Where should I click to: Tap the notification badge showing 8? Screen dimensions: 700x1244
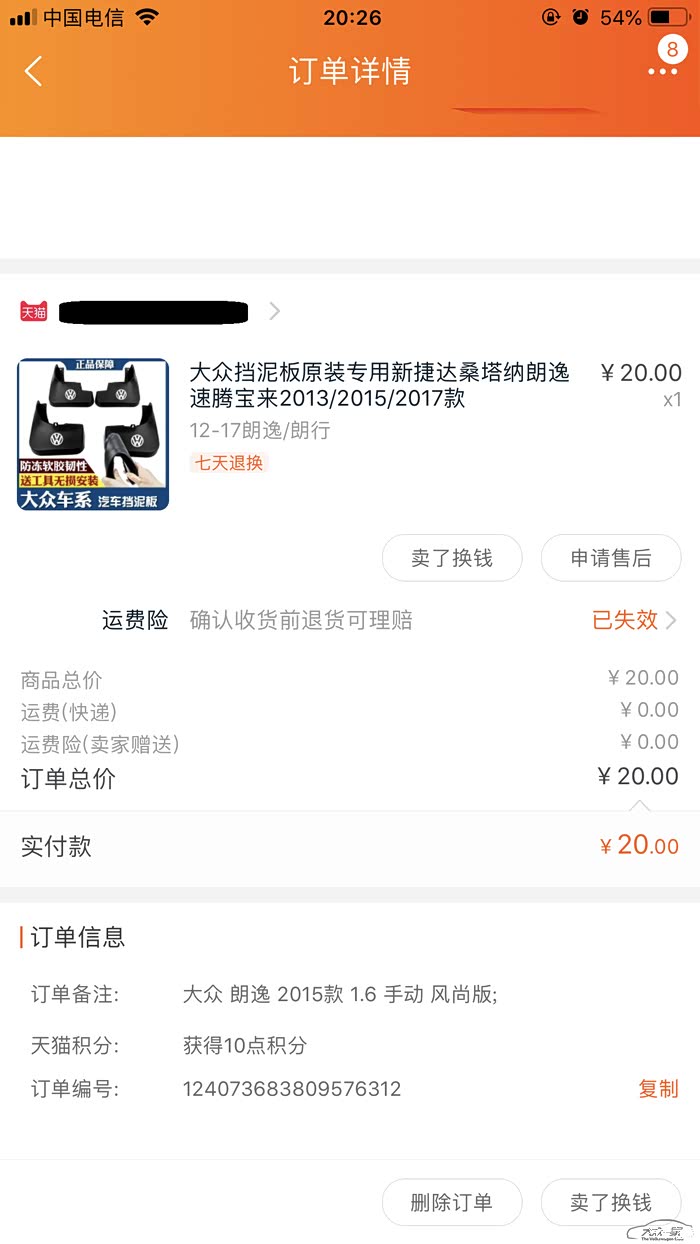point(672,49)
